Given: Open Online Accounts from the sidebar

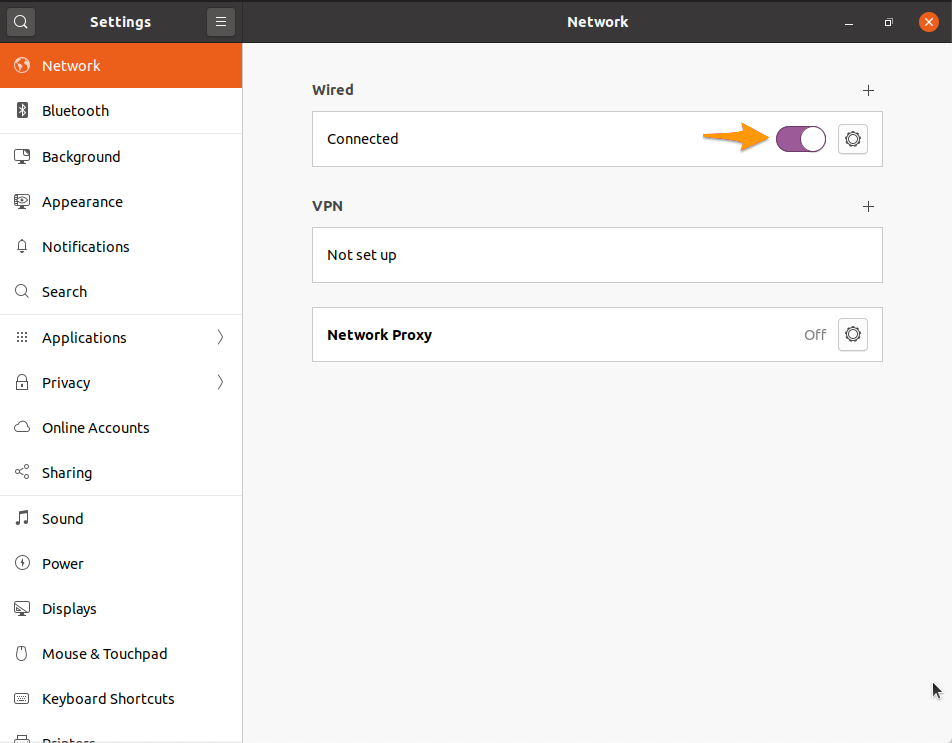Looking at the screenshot, I should coord(95,427).
